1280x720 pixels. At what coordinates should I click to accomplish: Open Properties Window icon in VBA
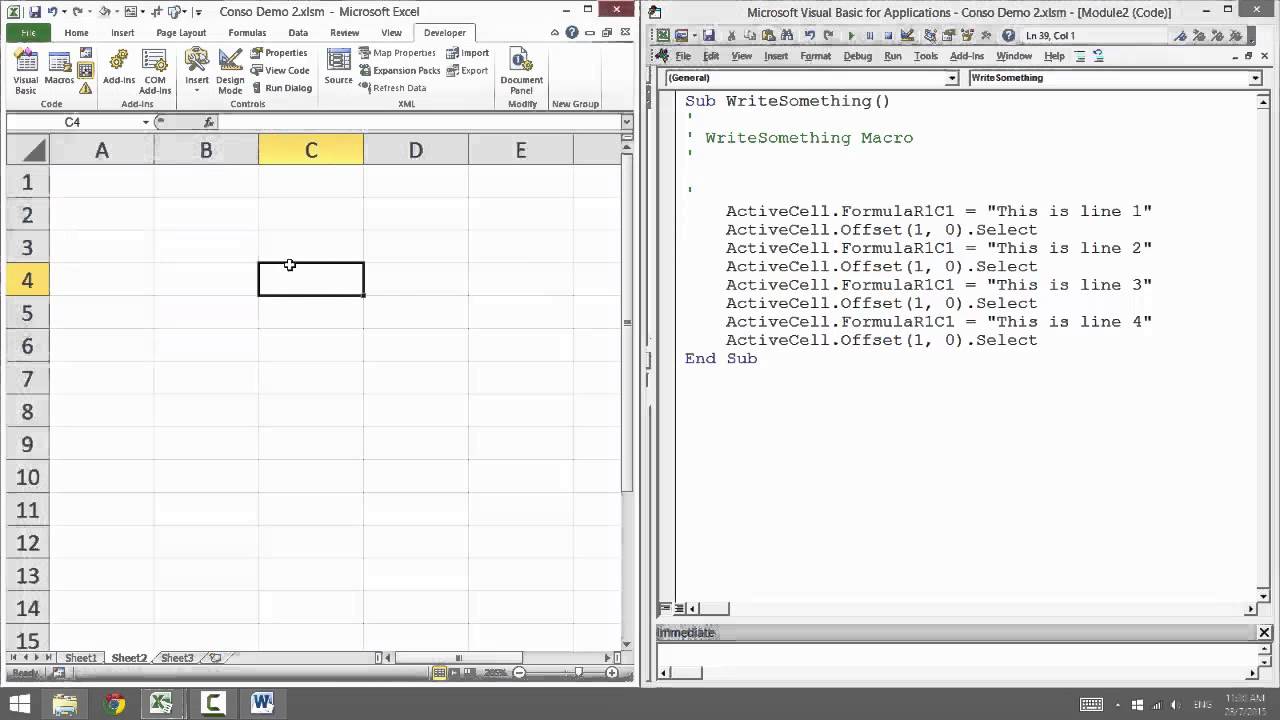[x=949, y=36]
